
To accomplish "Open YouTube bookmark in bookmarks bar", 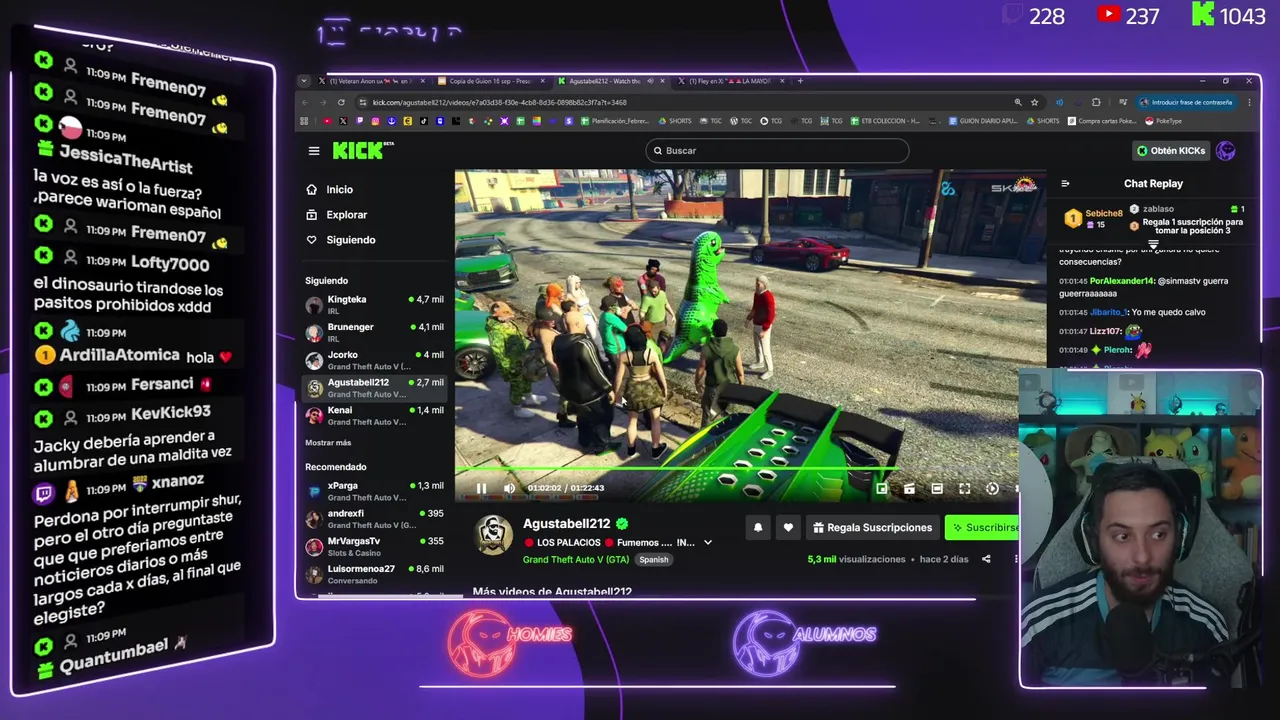I will [x=327, y=121].
